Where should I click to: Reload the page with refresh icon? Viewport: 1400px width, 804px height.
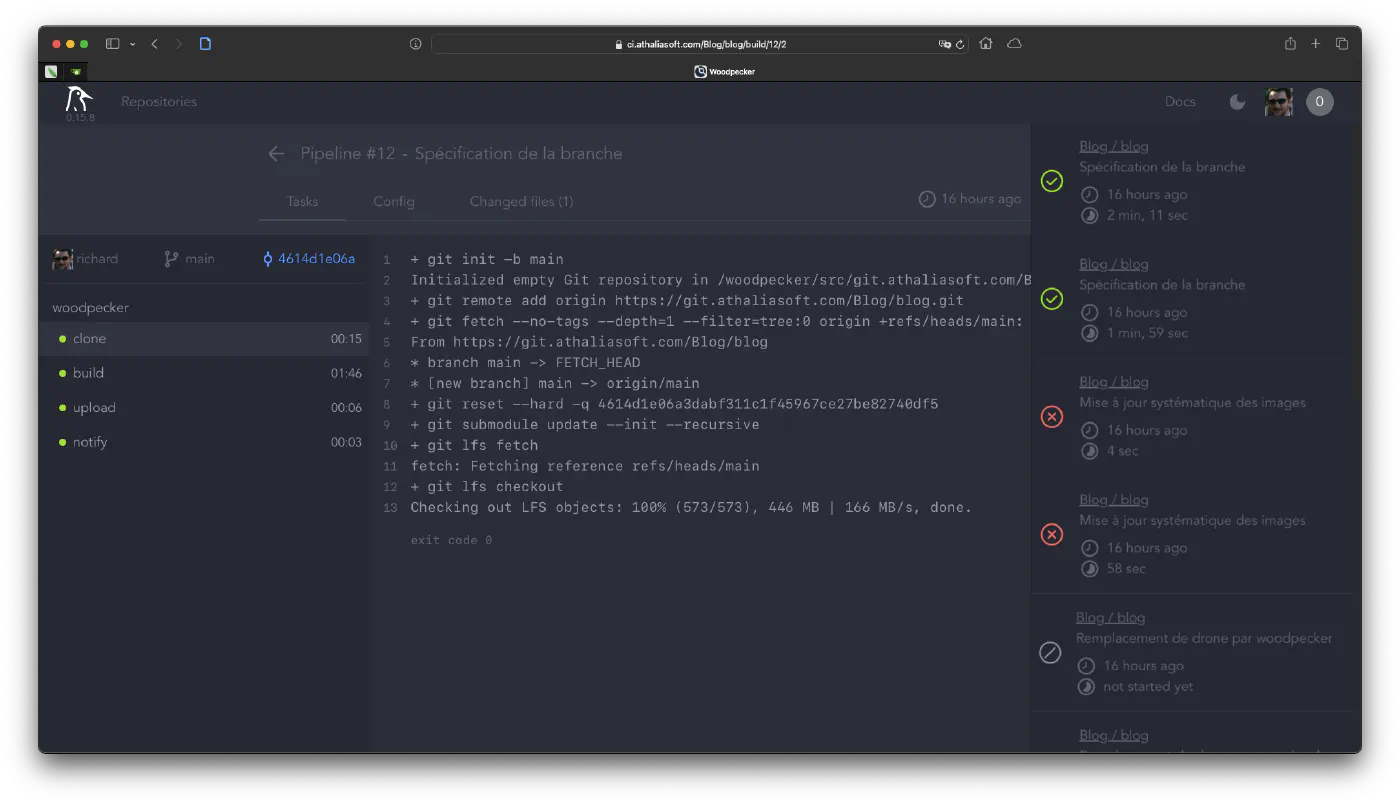point(960,44)
